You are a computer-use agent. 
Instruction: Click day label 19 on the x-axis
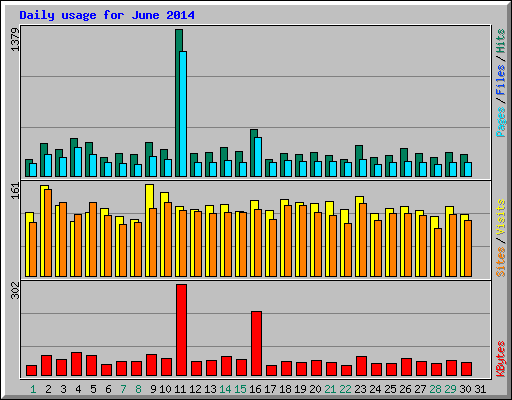300,389
